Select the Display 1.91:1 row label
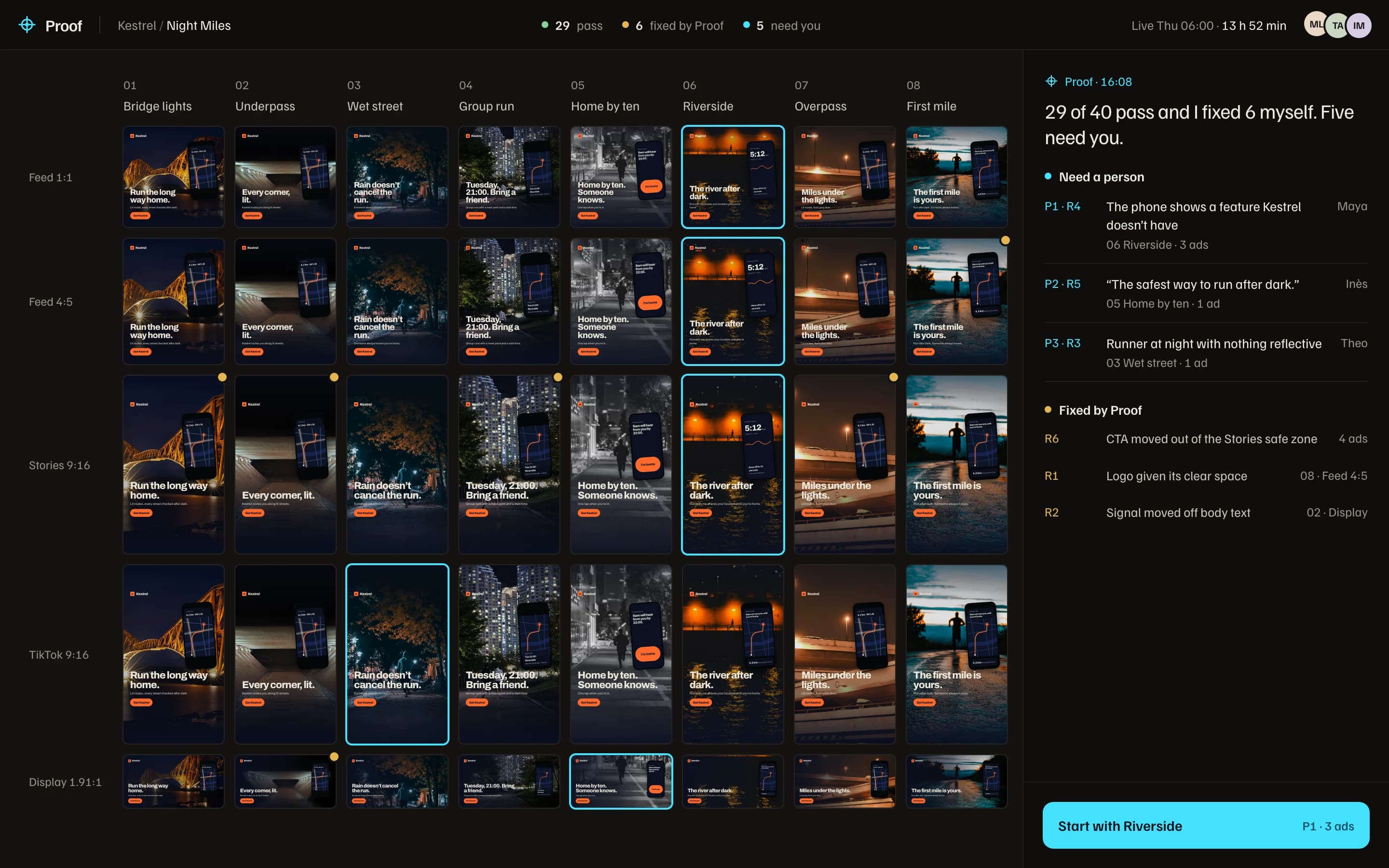This screenshot has height=868, width=1389. point(65,782)
